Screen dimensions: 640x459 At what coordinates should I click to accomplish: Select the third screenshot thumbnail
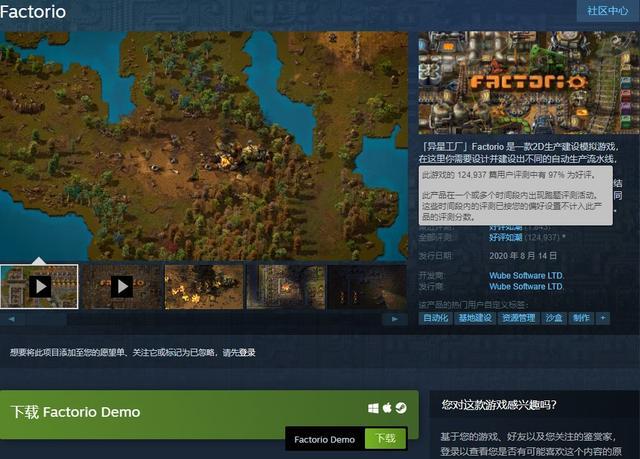[204, 287]
